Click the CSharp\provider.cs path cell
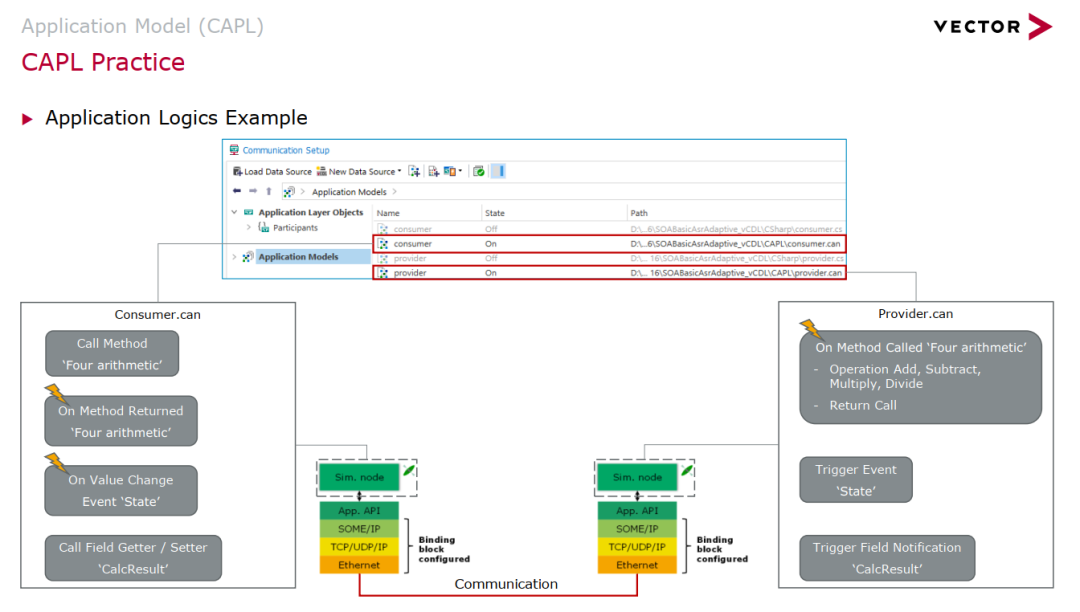This screenshot has height=612, width=1080. [x=737, y=259]
